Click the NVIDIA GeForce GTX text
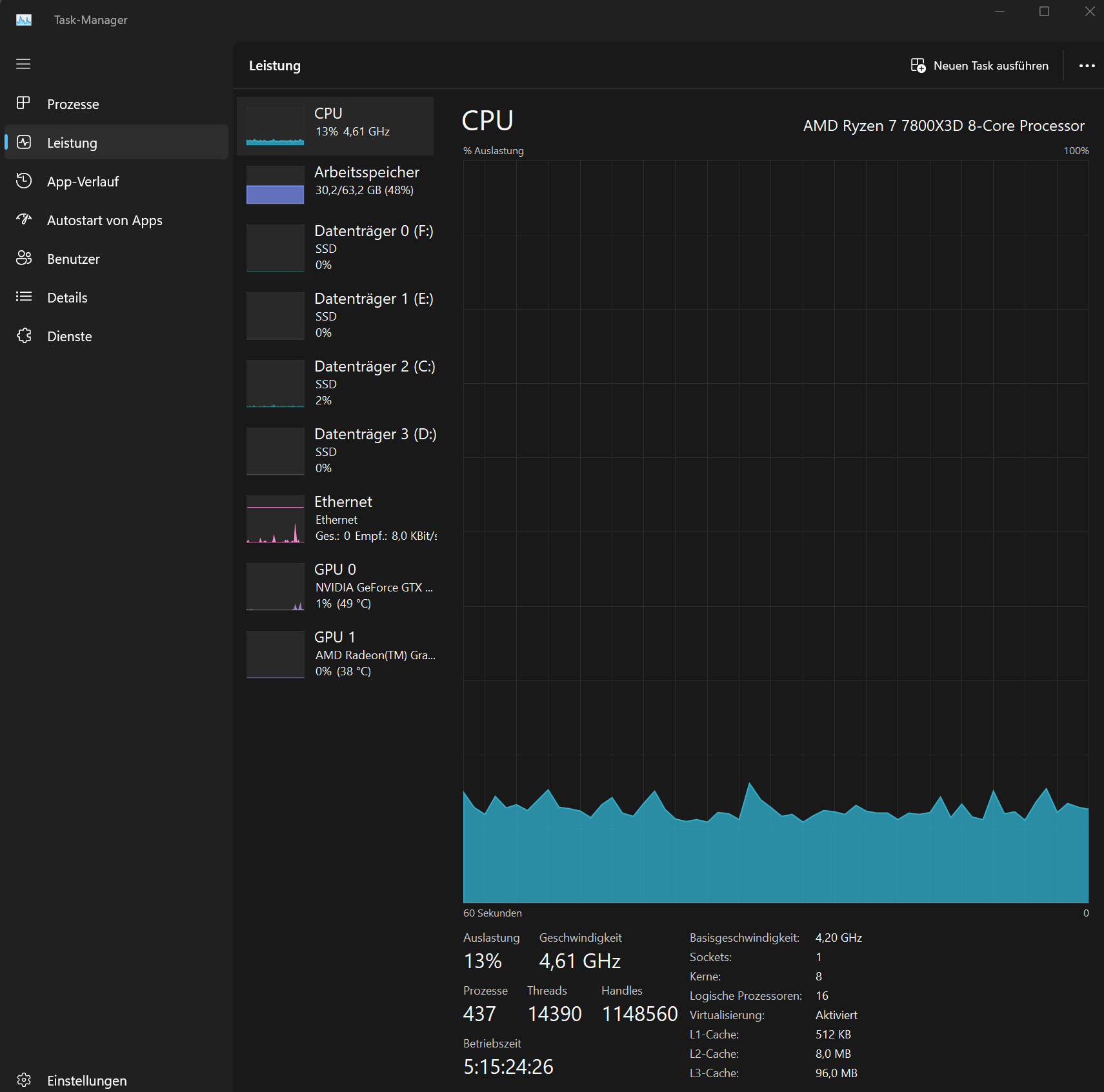 pos(374,588)
